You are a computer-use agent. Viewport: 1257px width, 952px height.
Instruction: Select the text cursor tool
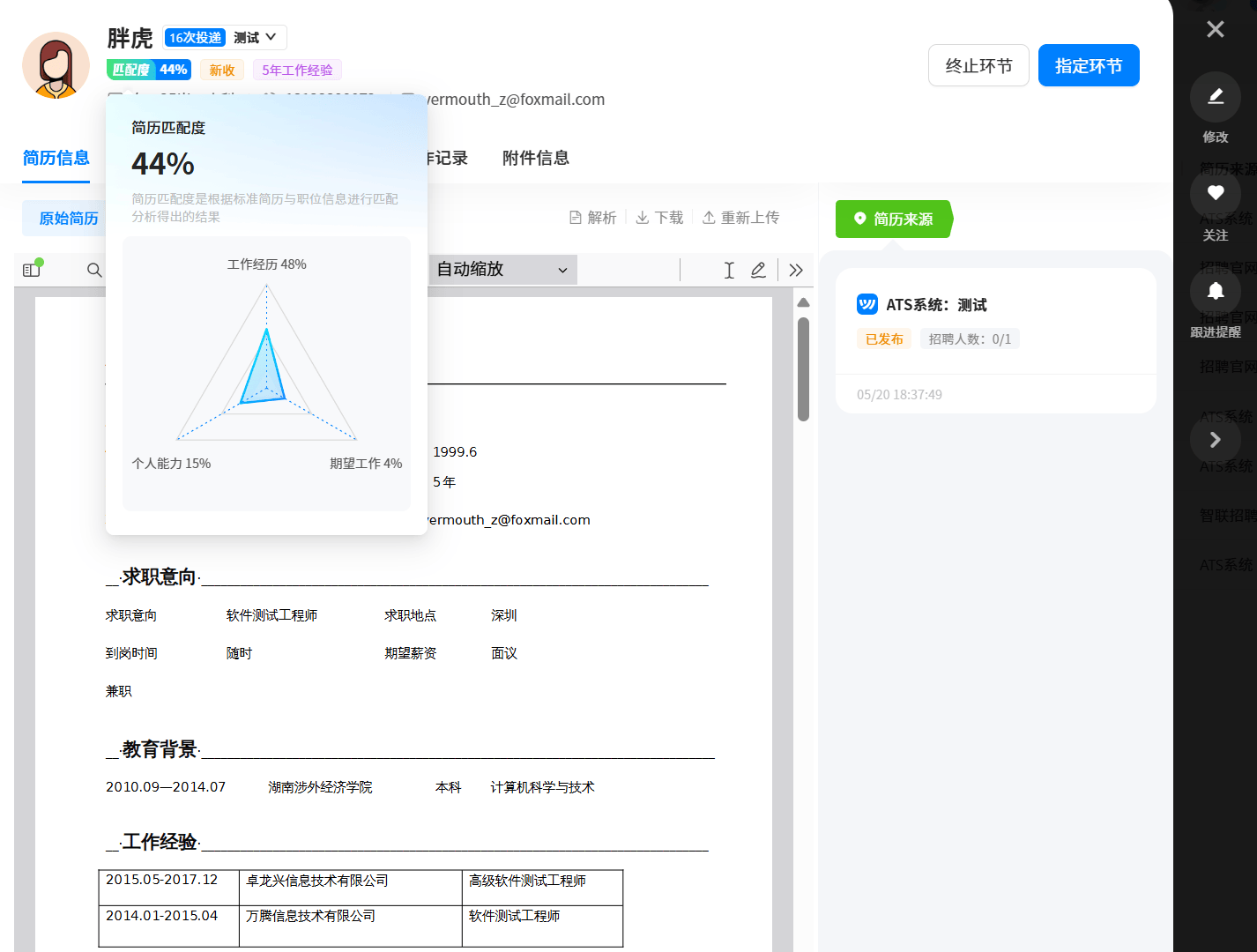[729, 270]
